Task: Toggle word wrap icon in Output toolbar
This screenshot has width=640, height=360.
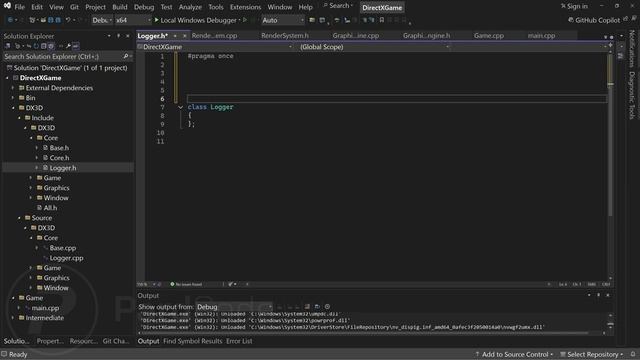Action: click(317, 307)
